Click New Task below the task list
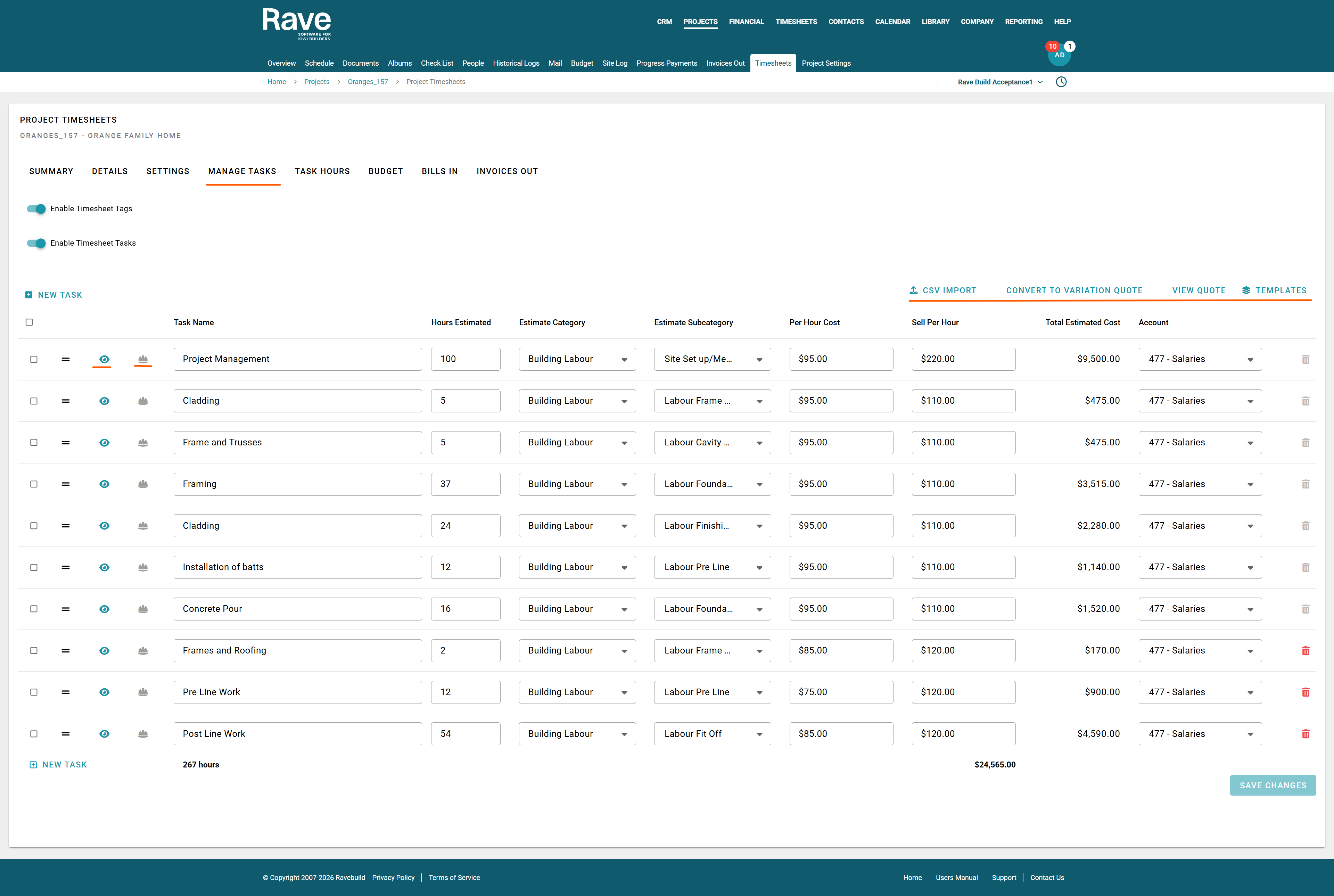Image resolution: width=1334 pixels, height=896 pixels. [x=58, y=765]
